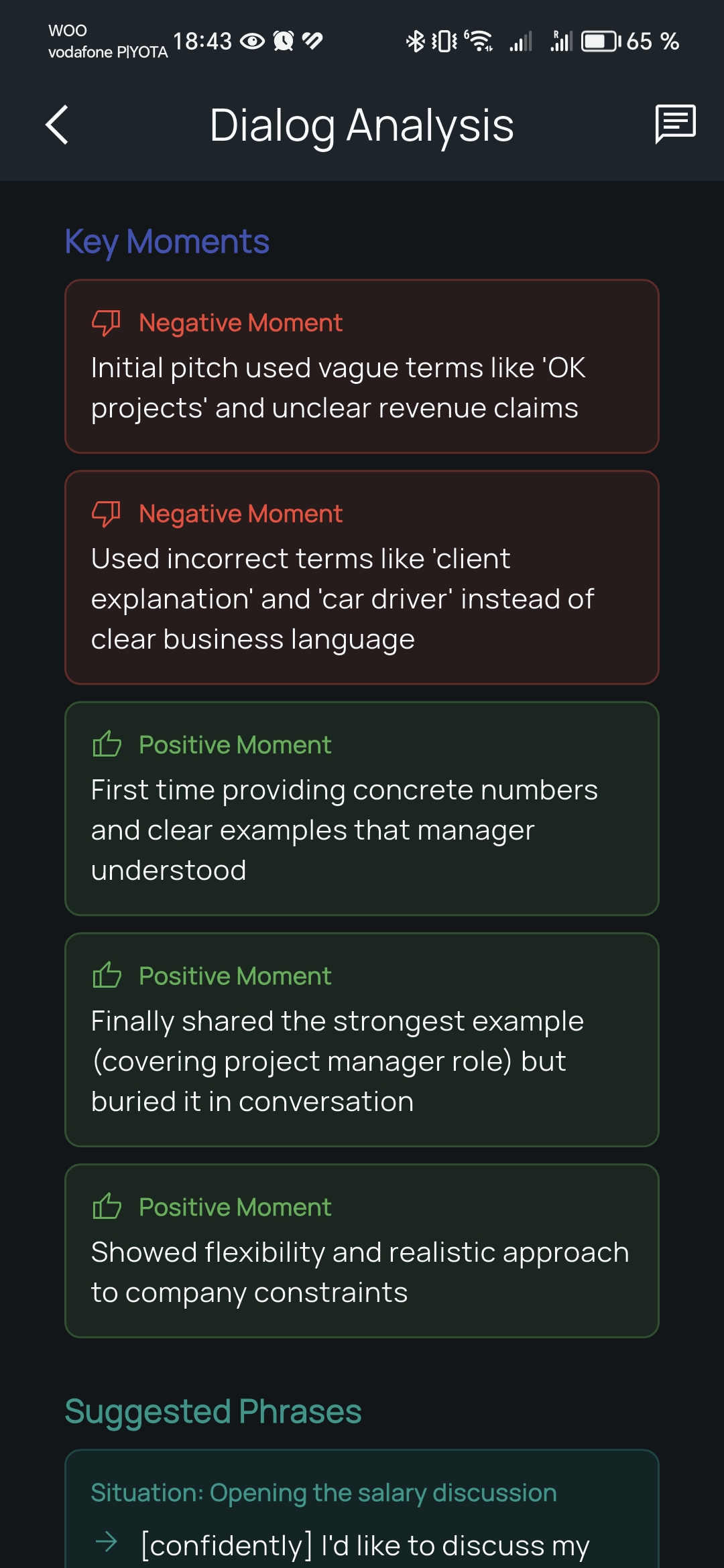Tap thumbs-up icon on concrete numbers card

[x=107, y=744]
